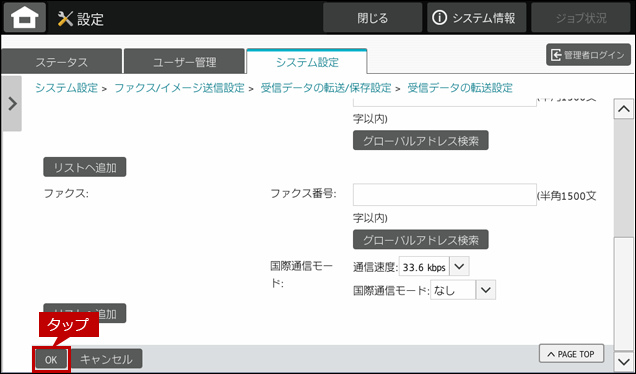This screenshot has height=374, width=636.
Task: Switch to the ステータス tab
Action: [x=62, y=62]
